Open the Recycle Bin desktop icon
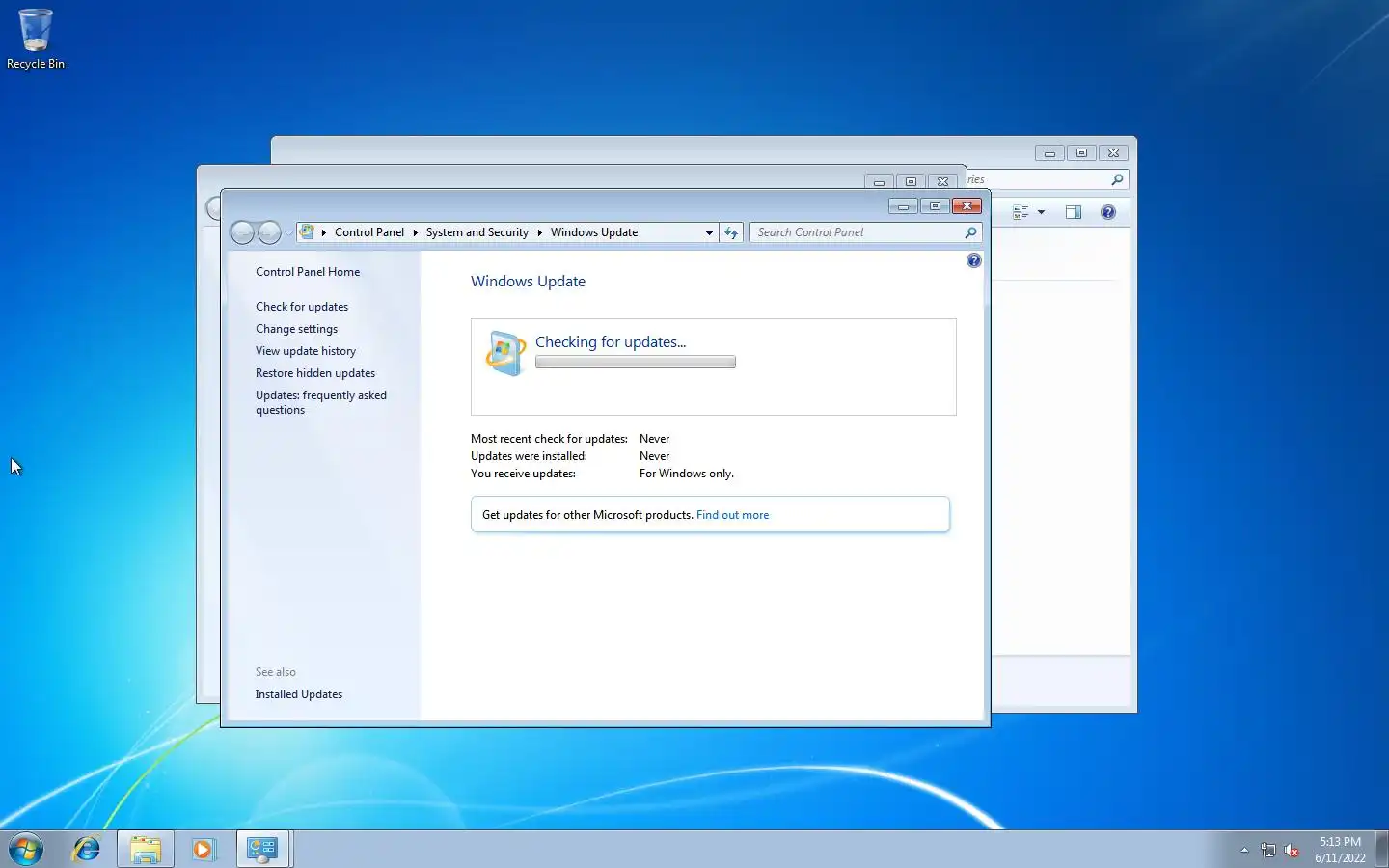Viewport: 1389px width, 868px height. point(36,40)
